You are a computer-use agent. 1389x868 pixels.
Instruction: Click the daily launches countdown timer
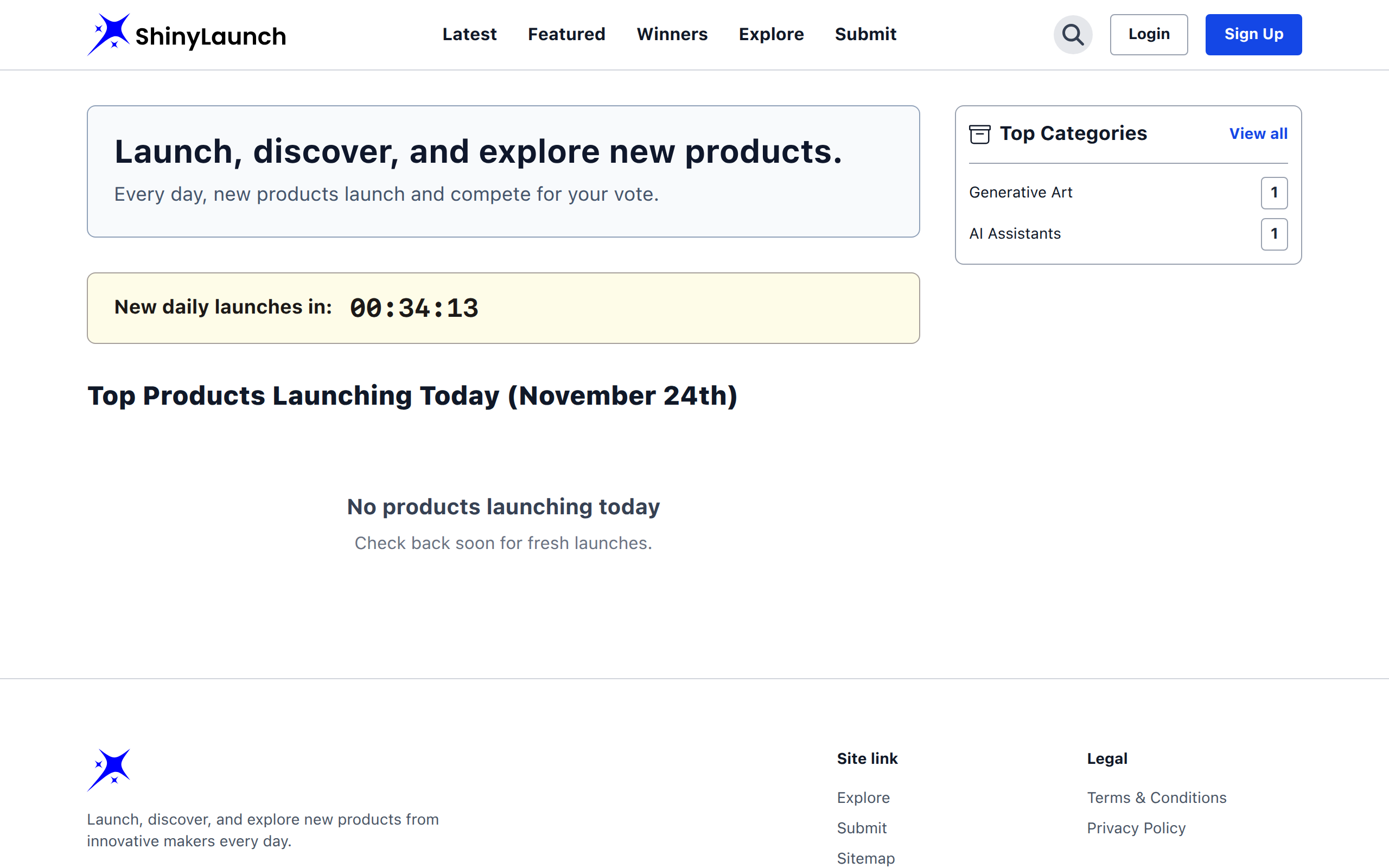click(x=414, y=308)
